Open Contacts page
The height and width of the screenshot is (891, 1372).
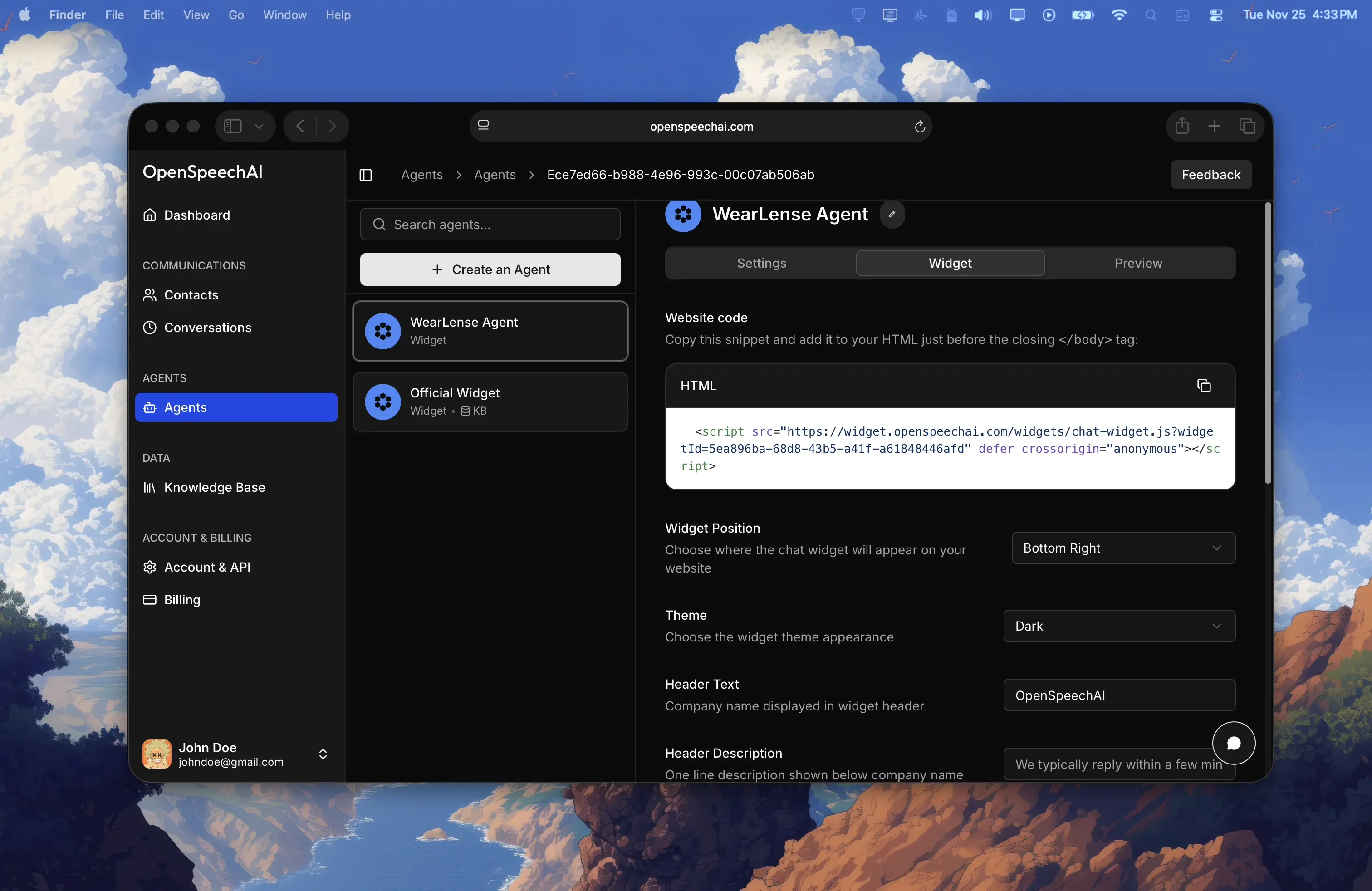click(236, 294)
